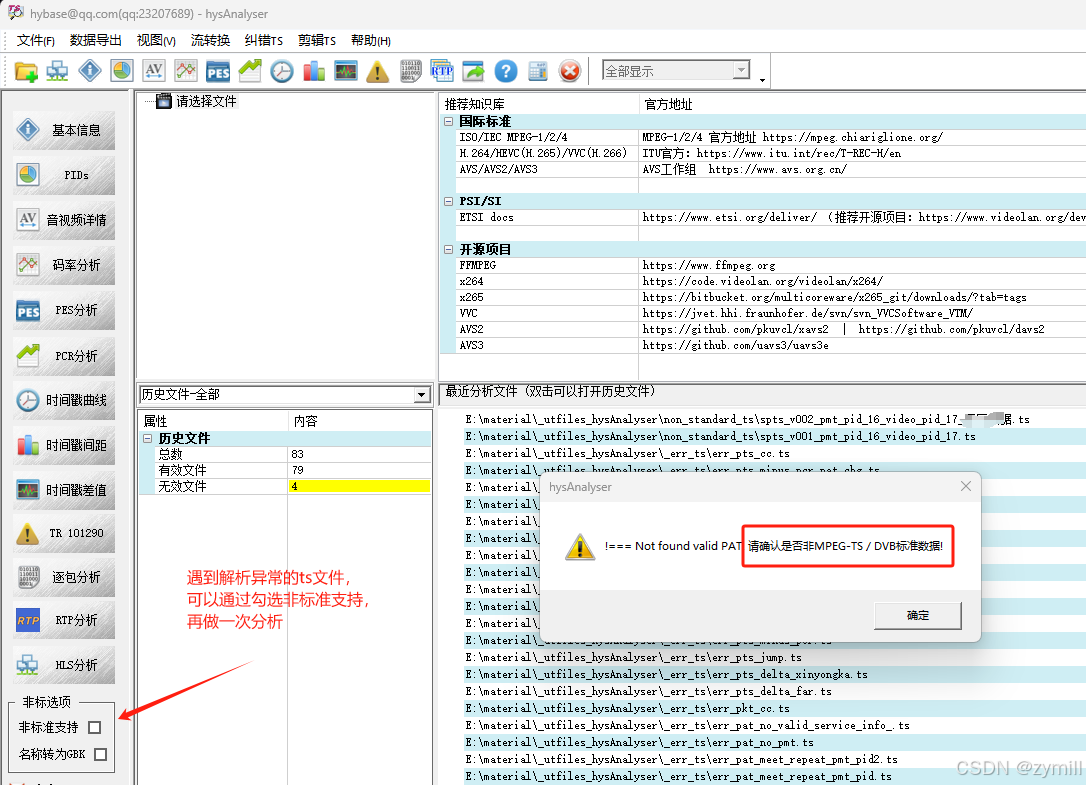Click the RTP toolbar icon
Viewport: 1086px width, 785px height.
pyautogui.click(x=442, y=71)
